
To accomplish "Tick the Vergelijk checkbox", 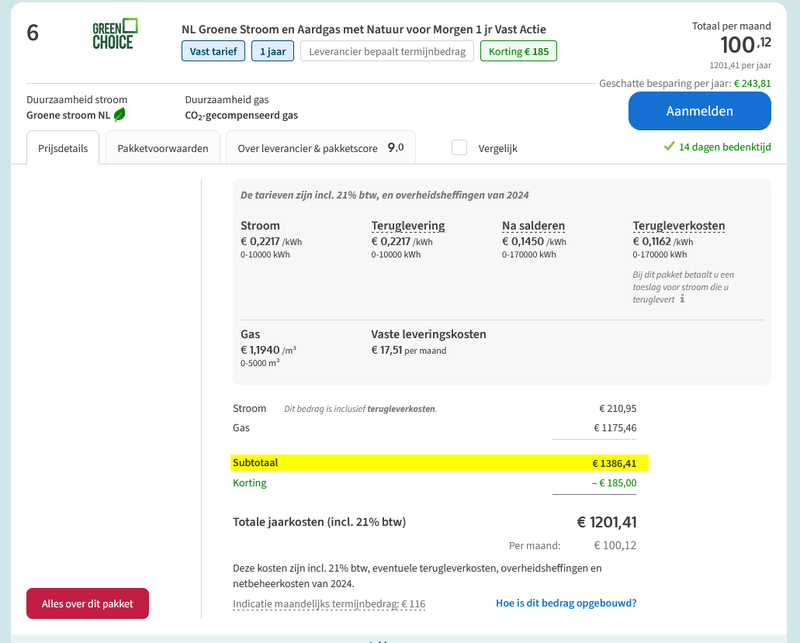I will [459, 148].
